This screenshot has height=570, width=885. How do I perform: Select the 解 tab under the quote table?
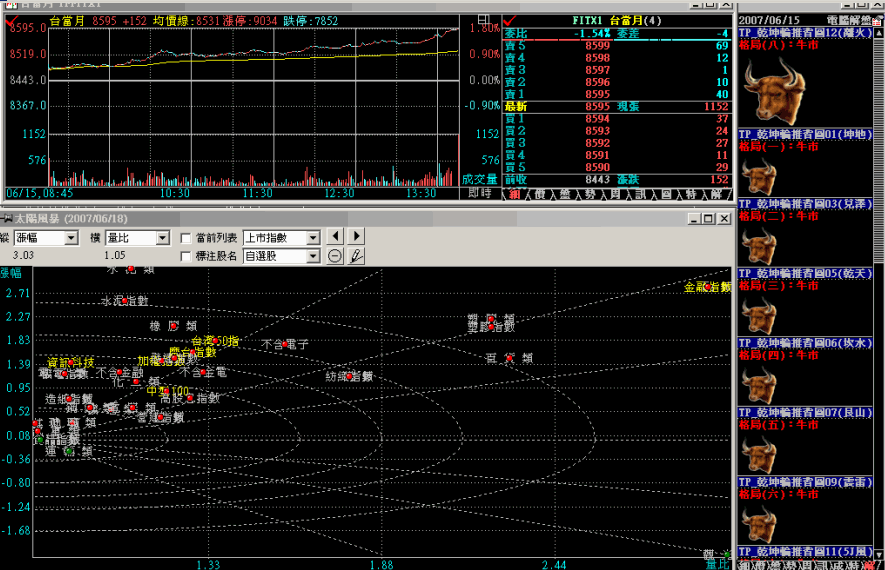(x=716, y=194)
